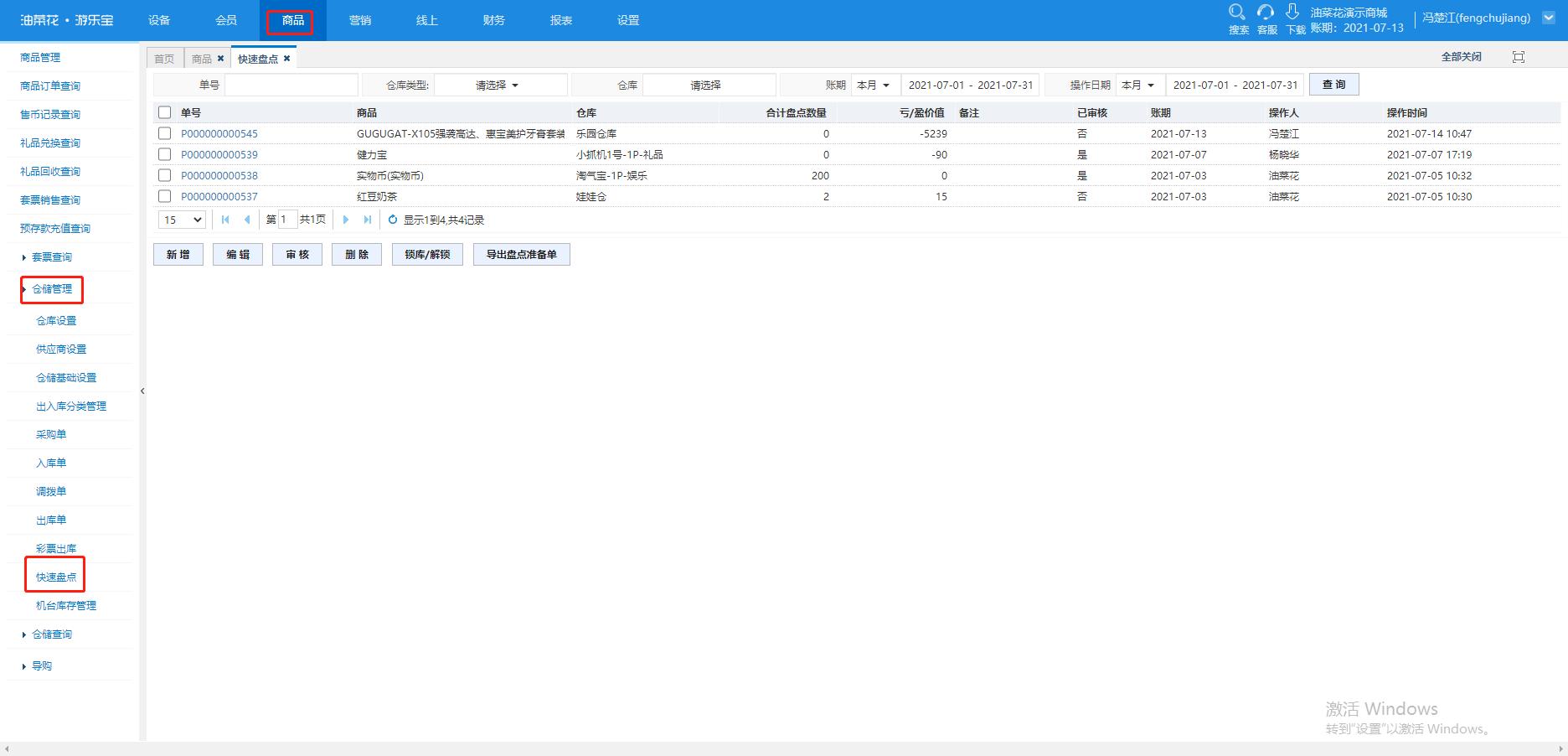Check row P000000000539 checkbox

pyautogui.click(x=164, y=154)
